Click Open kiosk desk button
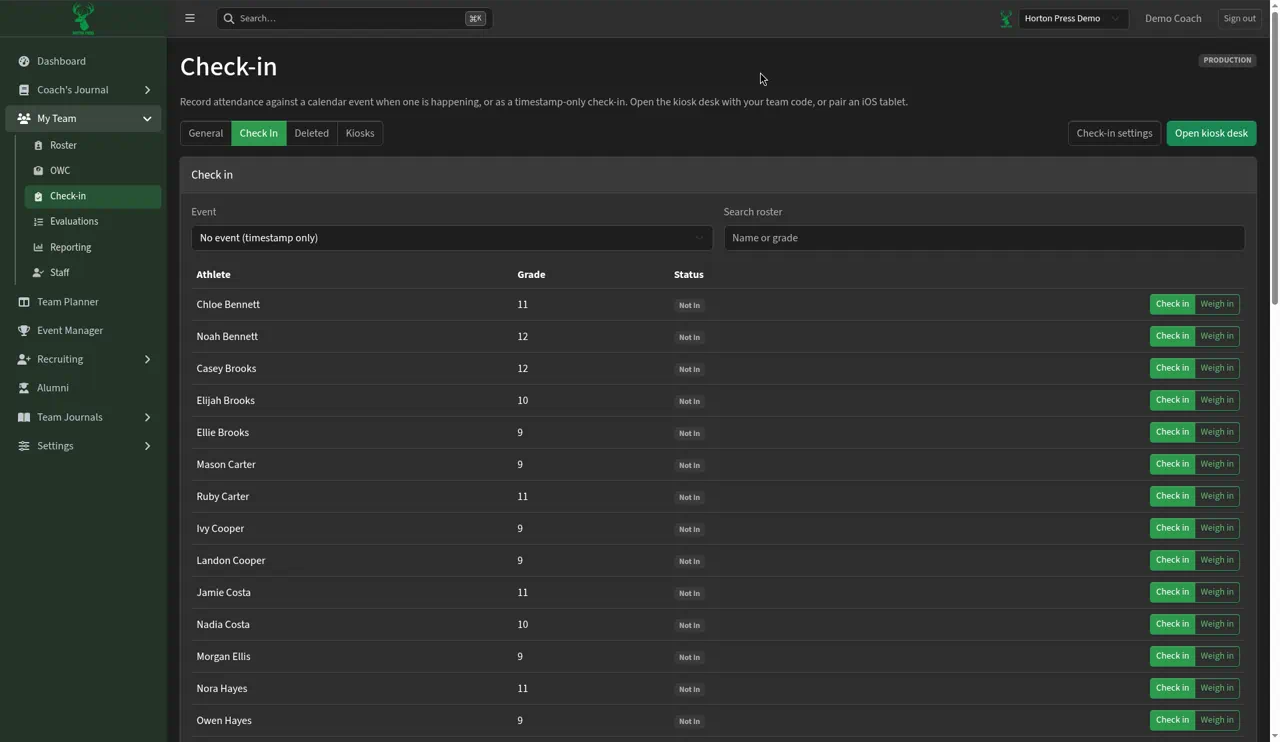 (1211, 133)
